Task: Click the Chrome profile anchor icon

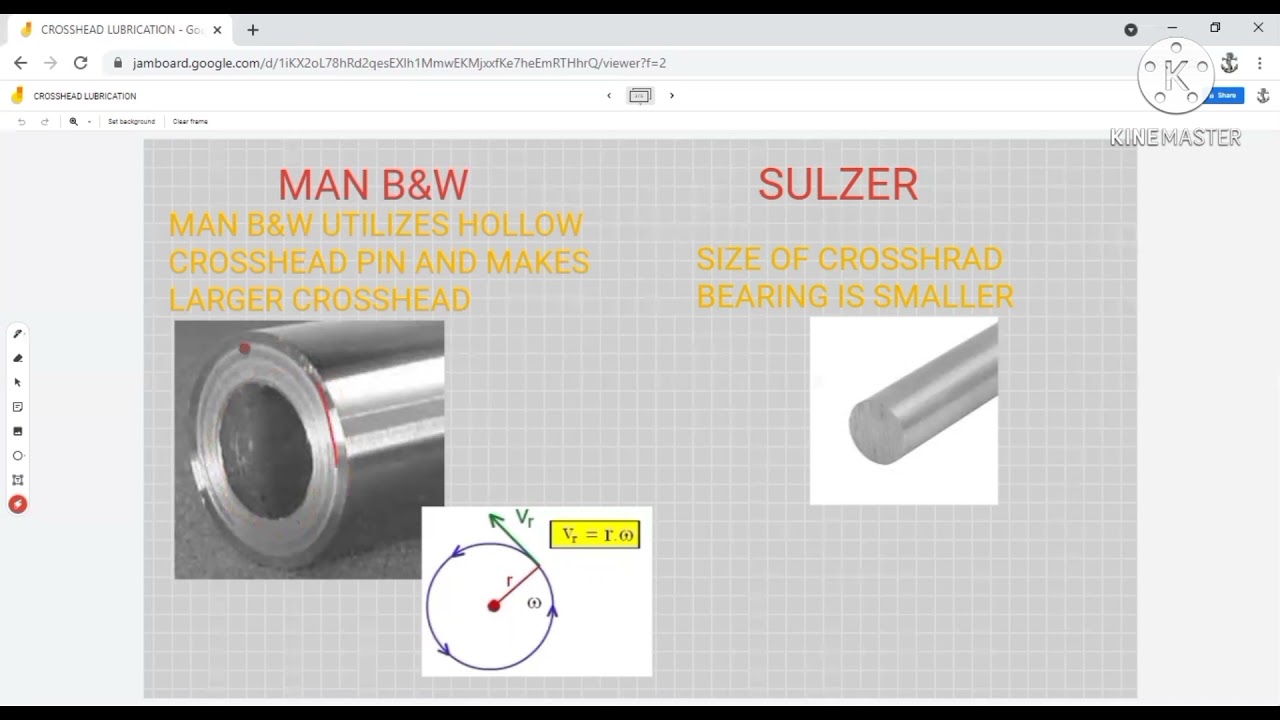Action: click(1230, 63)
